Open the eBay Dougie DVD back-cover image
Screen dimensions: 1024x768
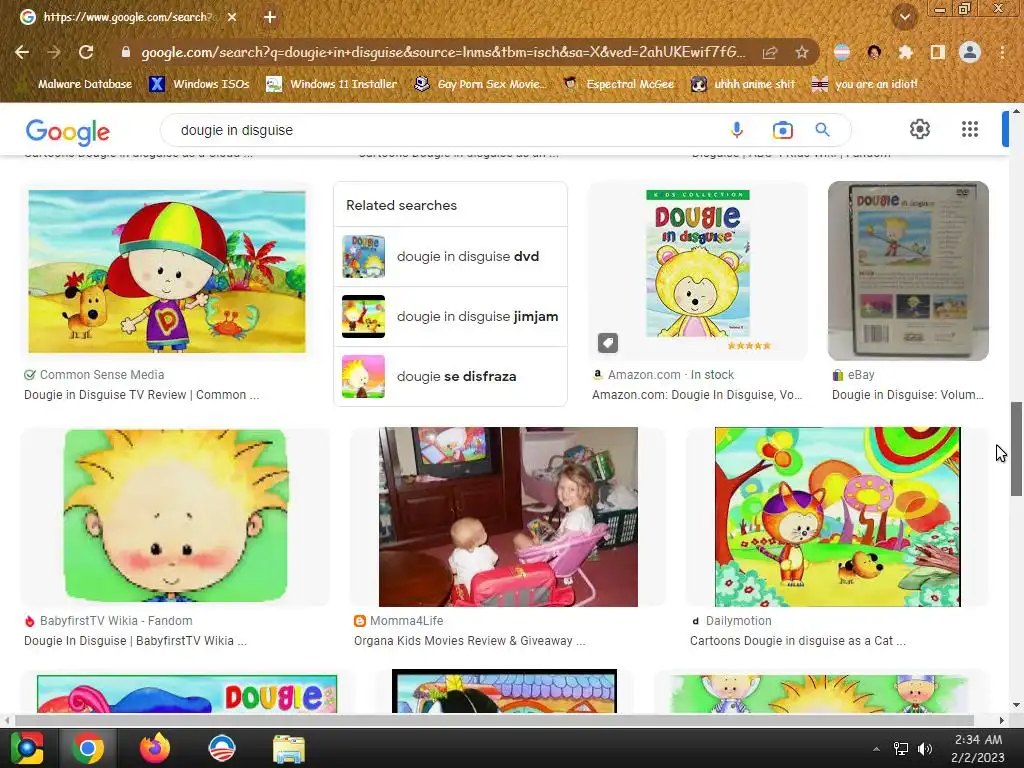908,271
